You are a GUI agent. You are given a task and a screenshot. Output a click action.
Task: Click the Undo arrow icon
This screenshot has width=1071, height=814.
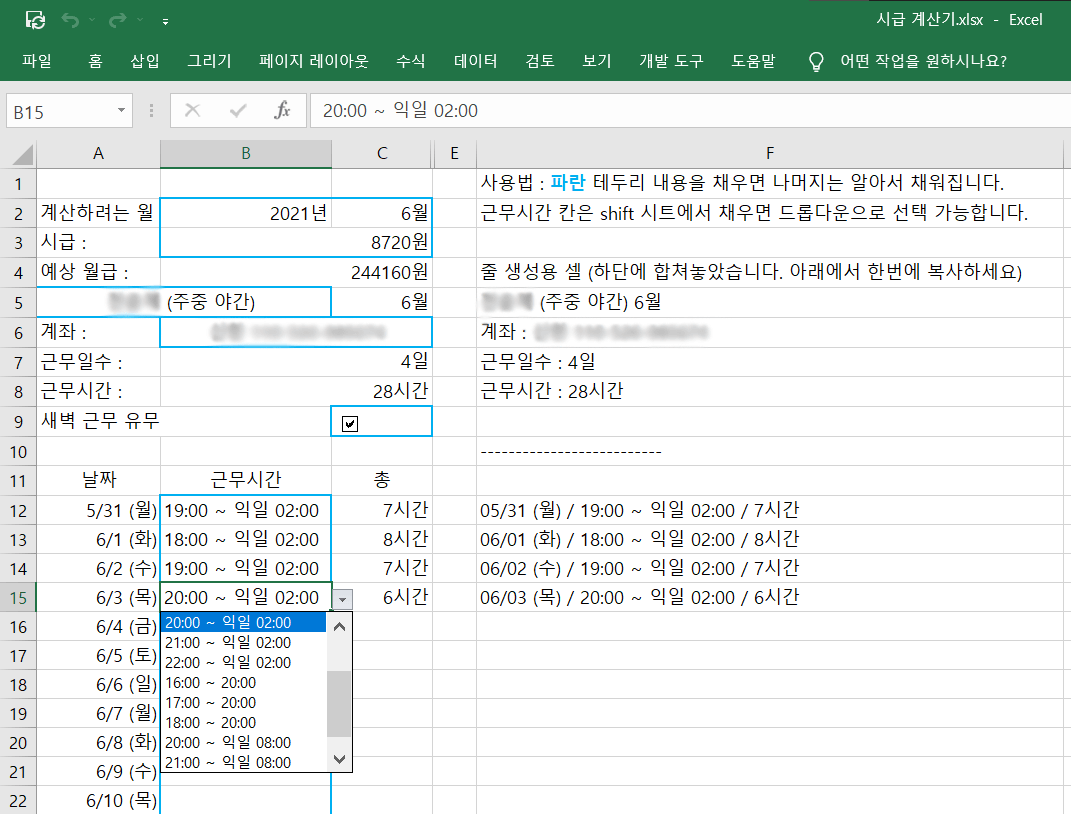[70, 20]
